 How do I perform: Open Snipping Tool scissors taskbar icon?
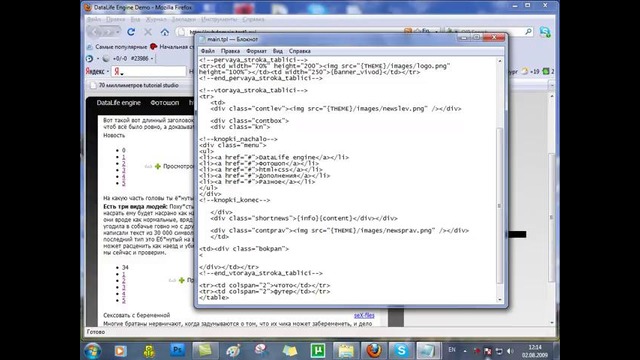point(261,351)
